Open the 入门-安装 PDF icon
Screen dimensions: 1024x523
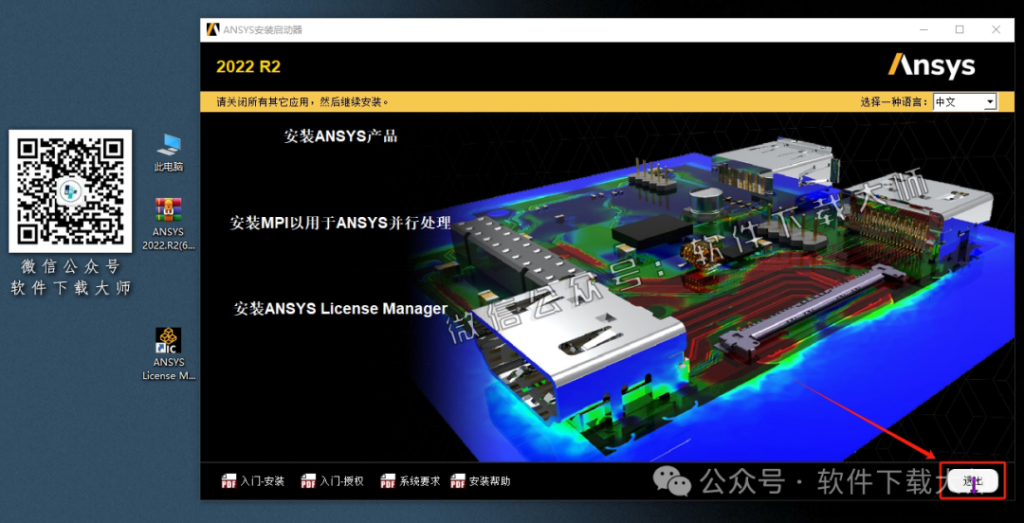point(229,482)
